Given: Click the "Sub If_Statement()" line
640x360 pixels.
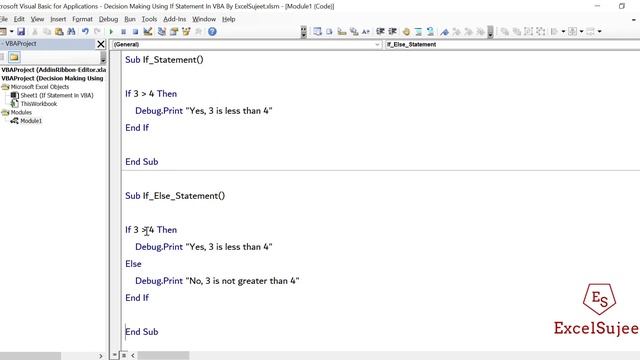Looking at the screenshot, I should (x=164, y=60).
